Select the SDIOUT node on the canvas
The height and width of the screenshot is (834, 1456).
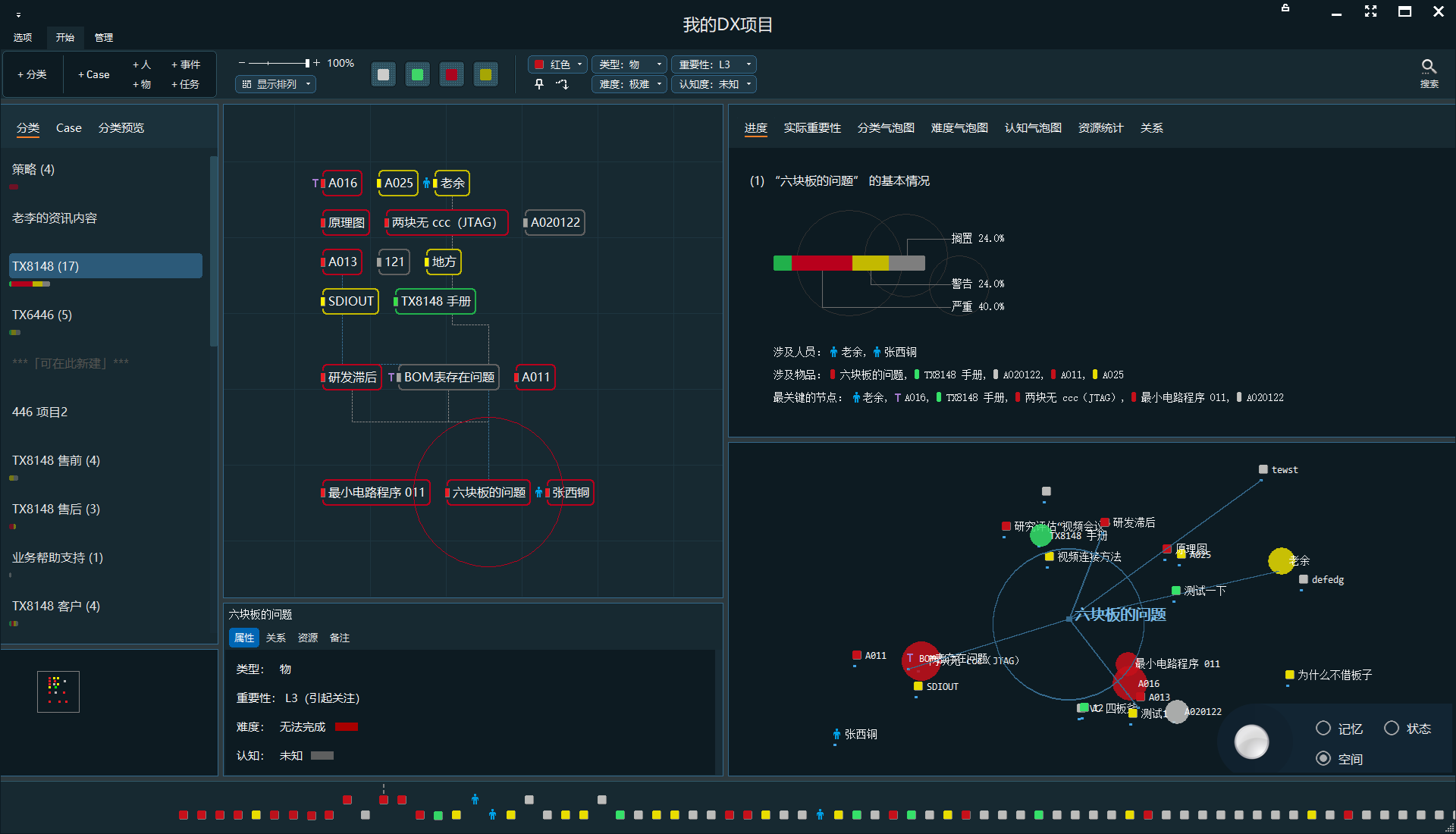click(350, 301)
